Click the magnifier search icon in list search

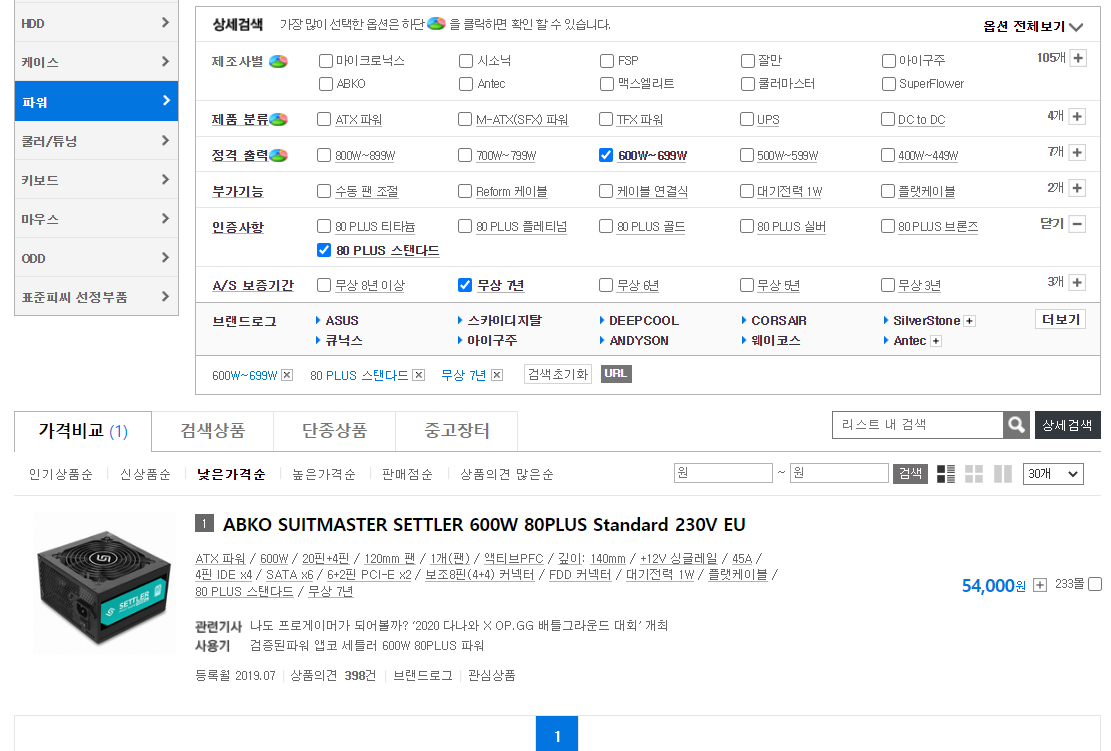(1017, 425)
